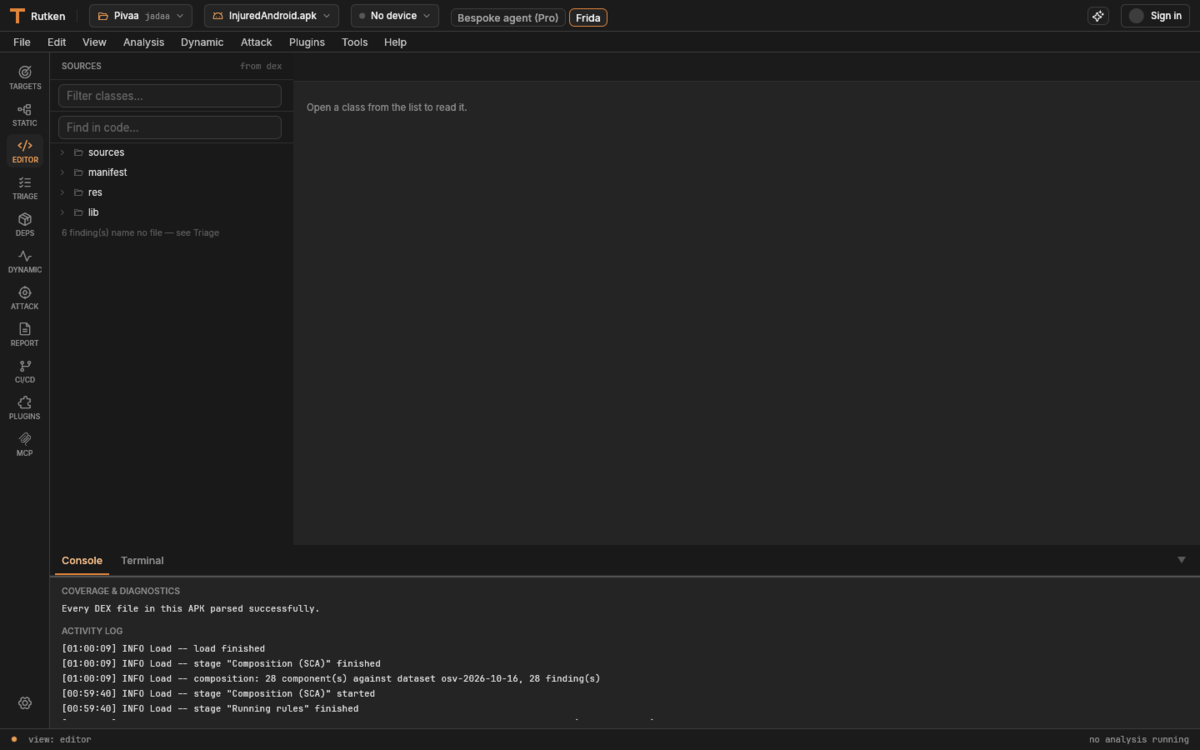Click 'Running rules finished' log entry
The width and height of the screenshot is (1200, 750).
210,708
